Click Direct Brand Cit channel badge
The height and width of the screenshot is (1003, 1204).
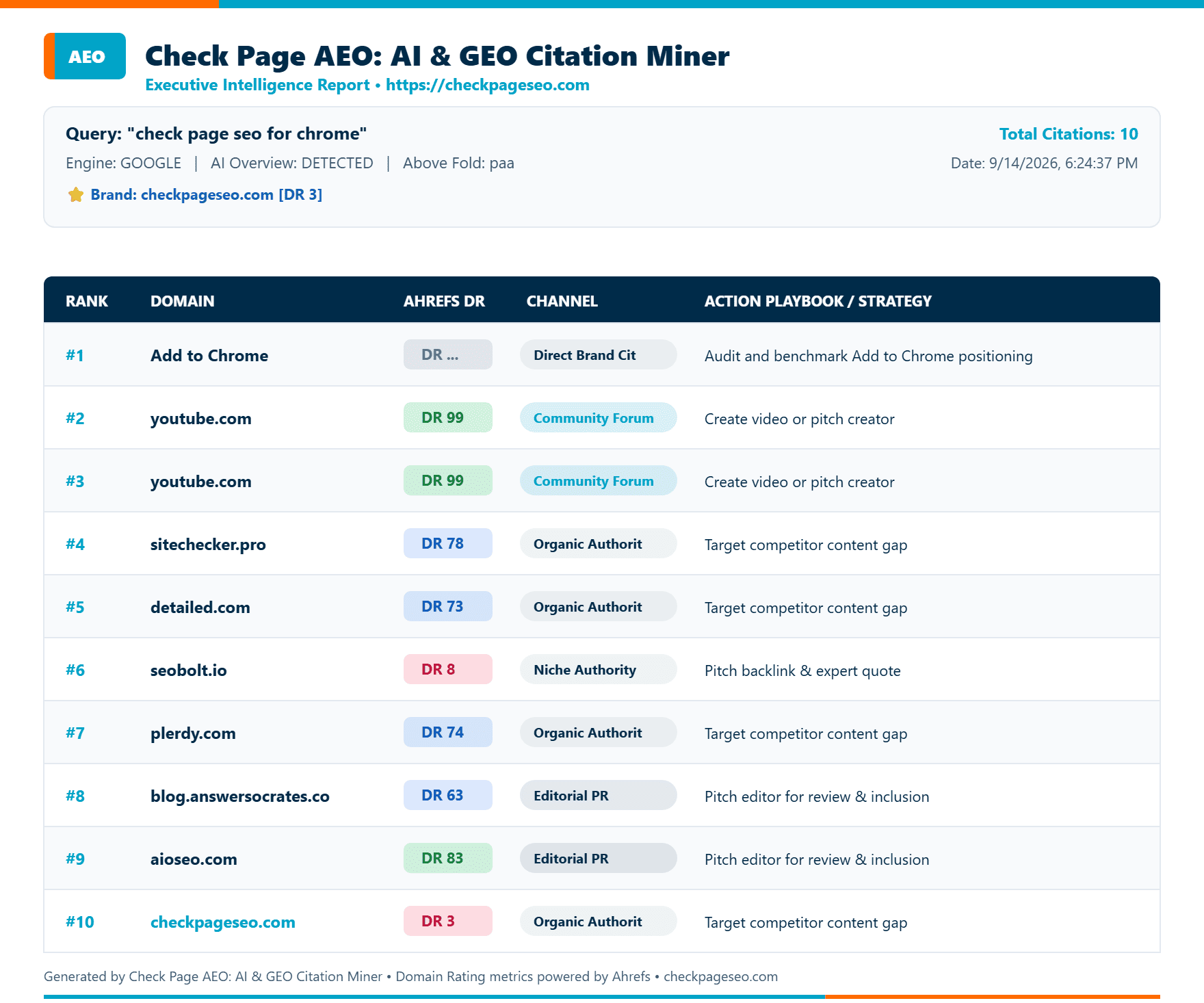pyautogui.click(x=598, y=354)
